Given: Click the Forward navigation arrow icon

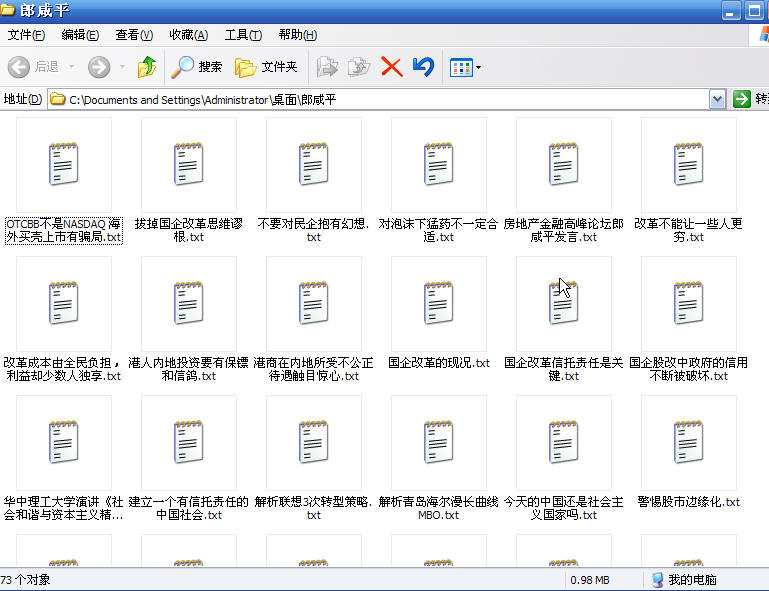Looking at the screenshot, I should [x=99, y=67].
